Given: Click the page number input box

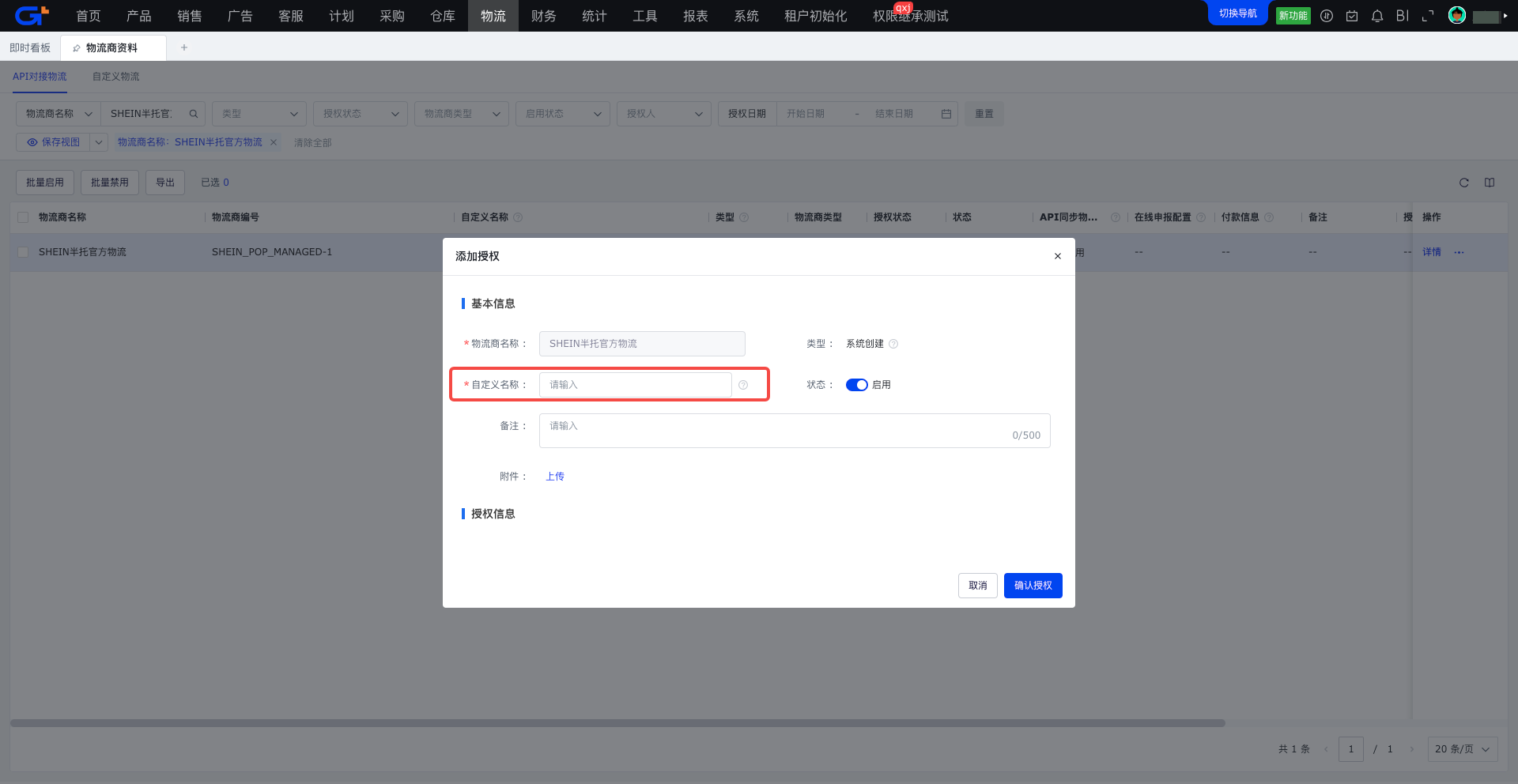Looking at the screenshot, I should click(x=1351, y=749).
